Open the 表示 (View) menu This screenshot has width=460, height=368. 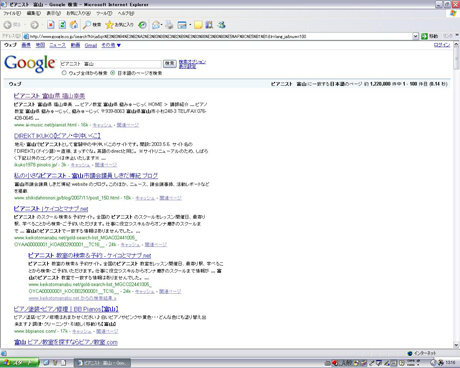pos(53,13)
